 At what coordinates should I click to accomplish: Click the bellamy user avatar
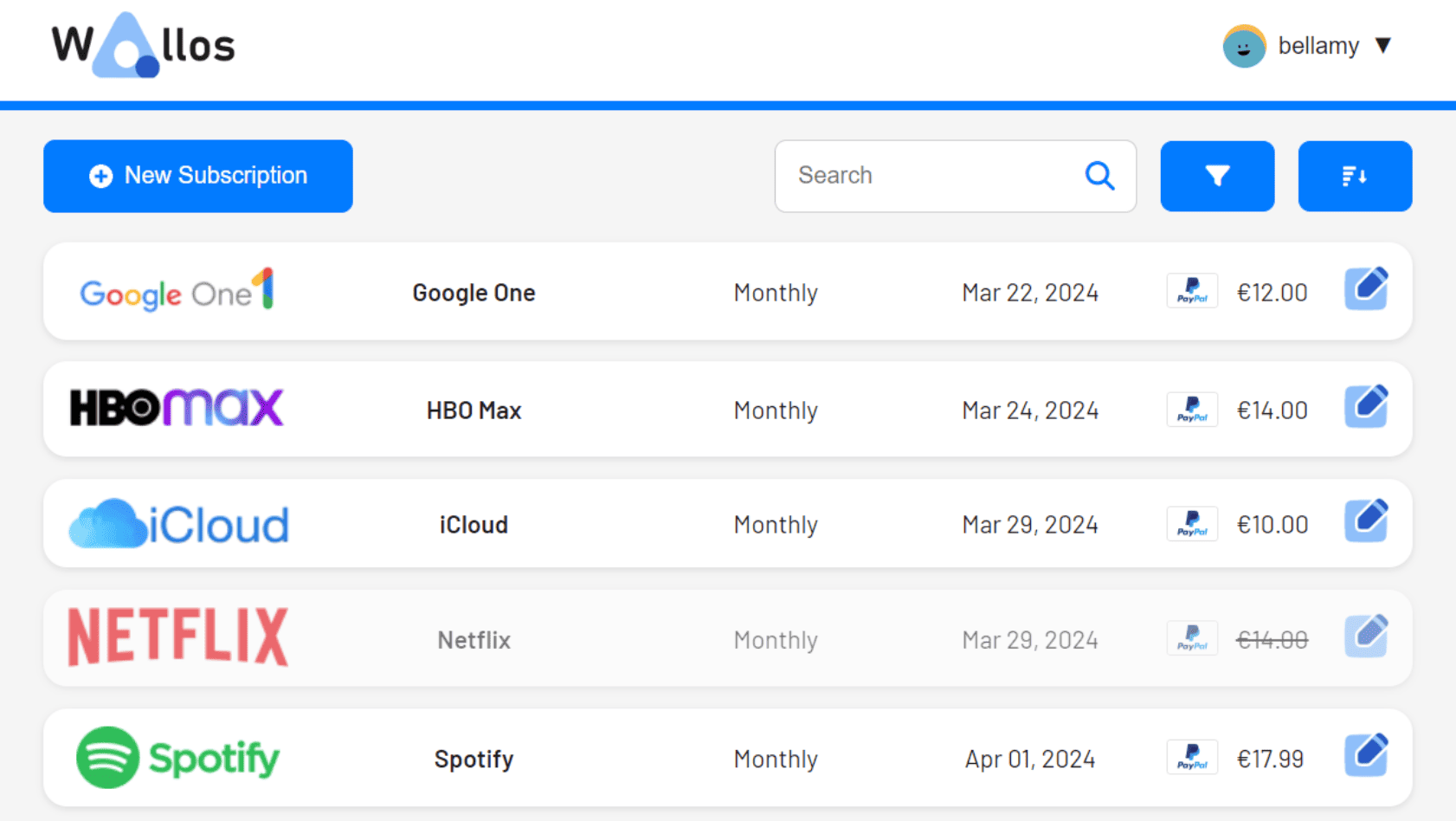(x=1244, y=46)
